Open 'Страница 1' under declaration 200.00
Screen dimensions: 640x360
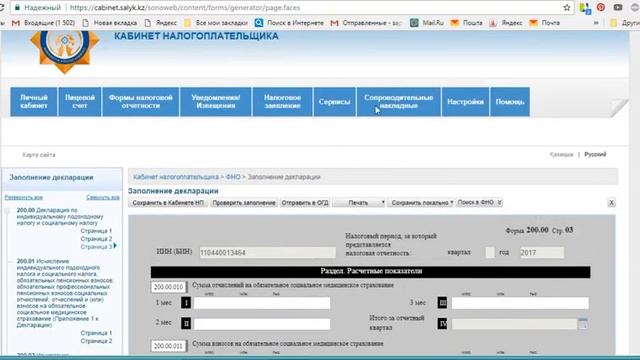pyautogui.click(x=96, y=231)
